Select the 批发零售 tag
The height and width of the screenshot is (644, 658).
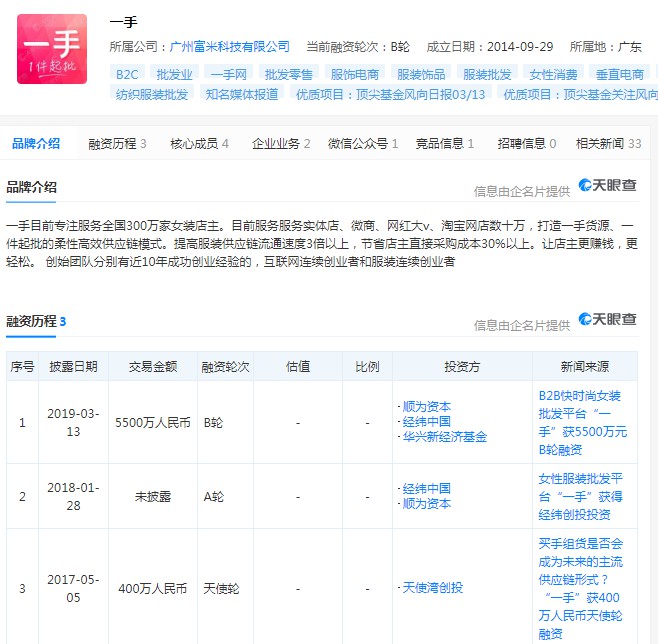pos(289,74)
